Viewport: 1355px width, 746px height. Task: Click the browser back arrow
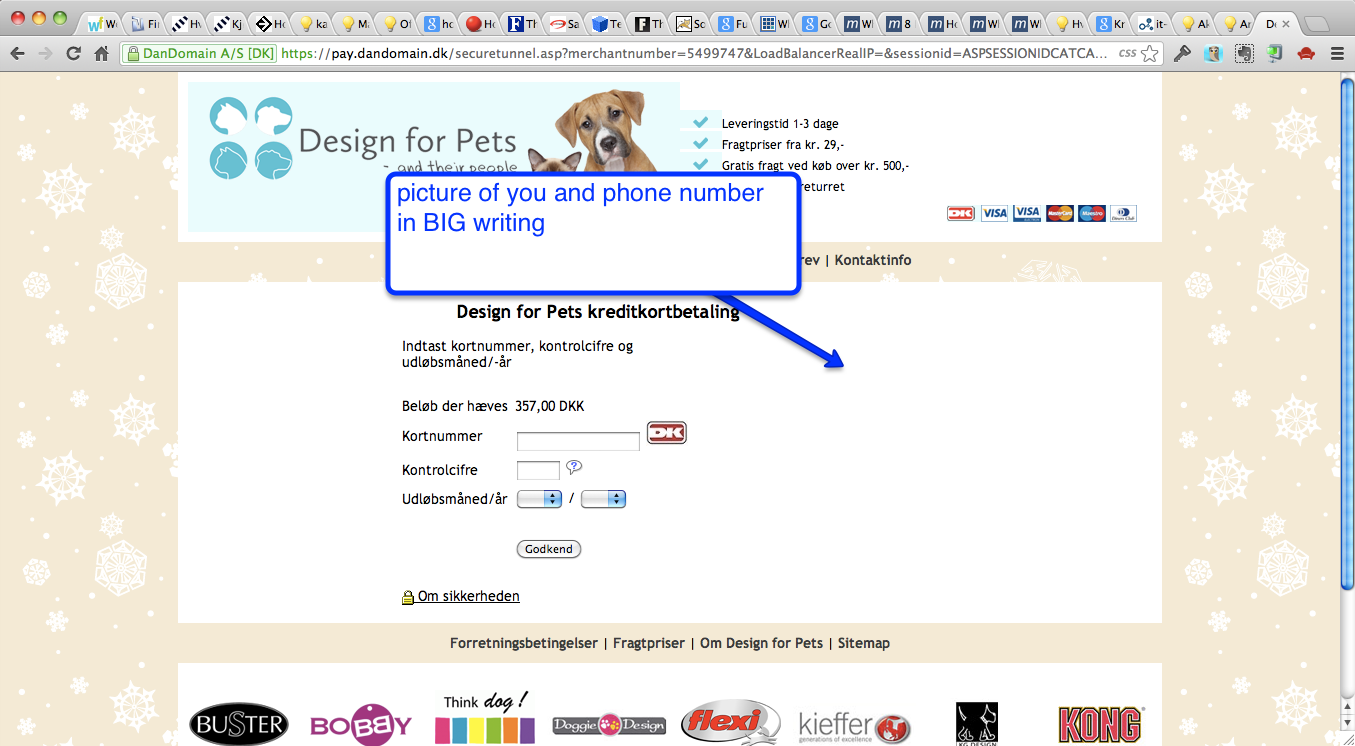(x=17, y=54)
